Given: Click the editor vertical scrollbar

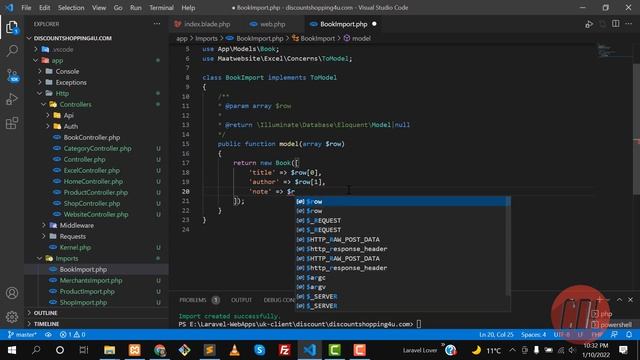Looking at the screenshot, I should [636, 129].
